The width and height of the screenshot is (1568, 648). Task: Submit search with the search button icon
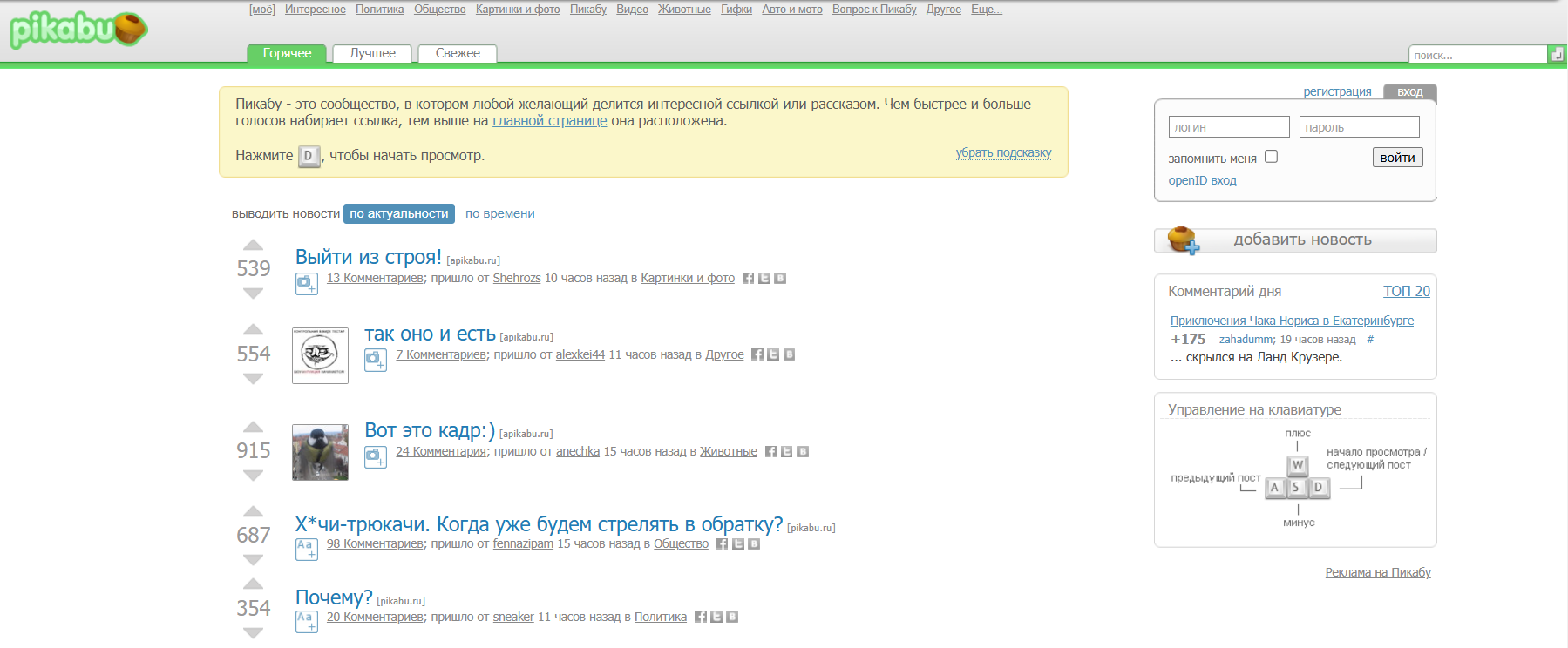(1557, 54)
